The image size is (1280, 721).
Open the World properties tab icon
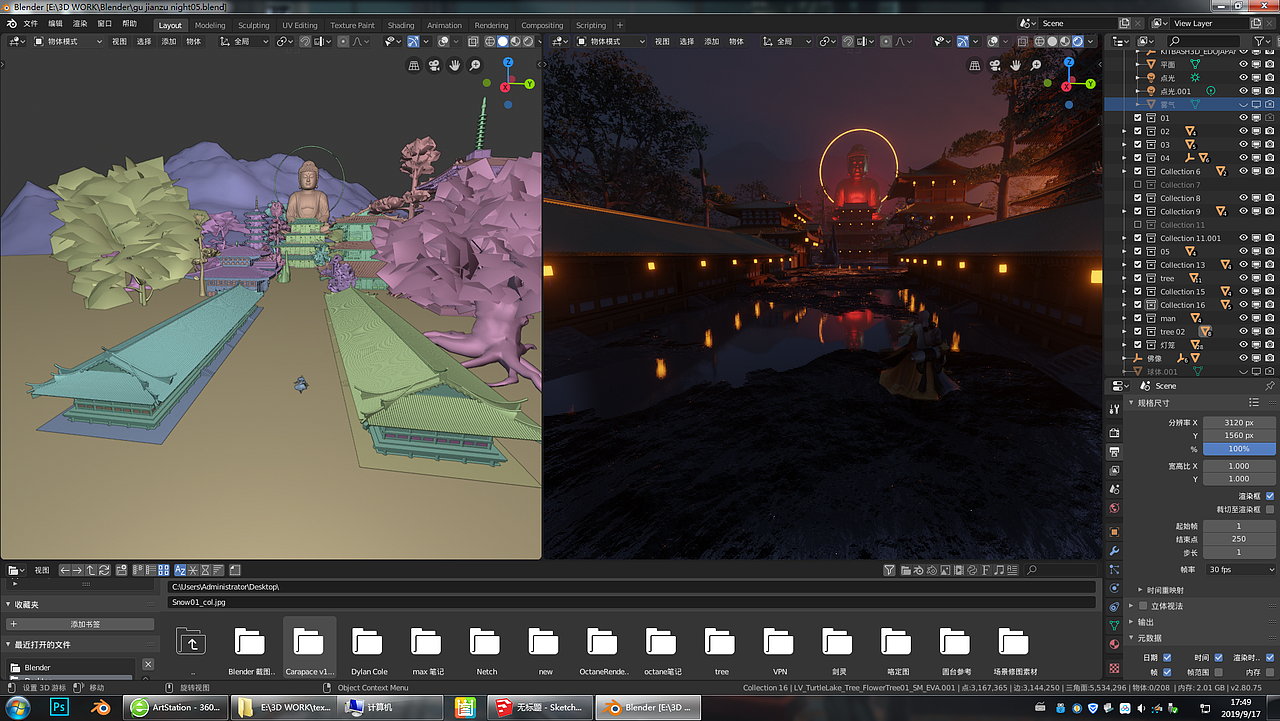[x=1115, y=508]
